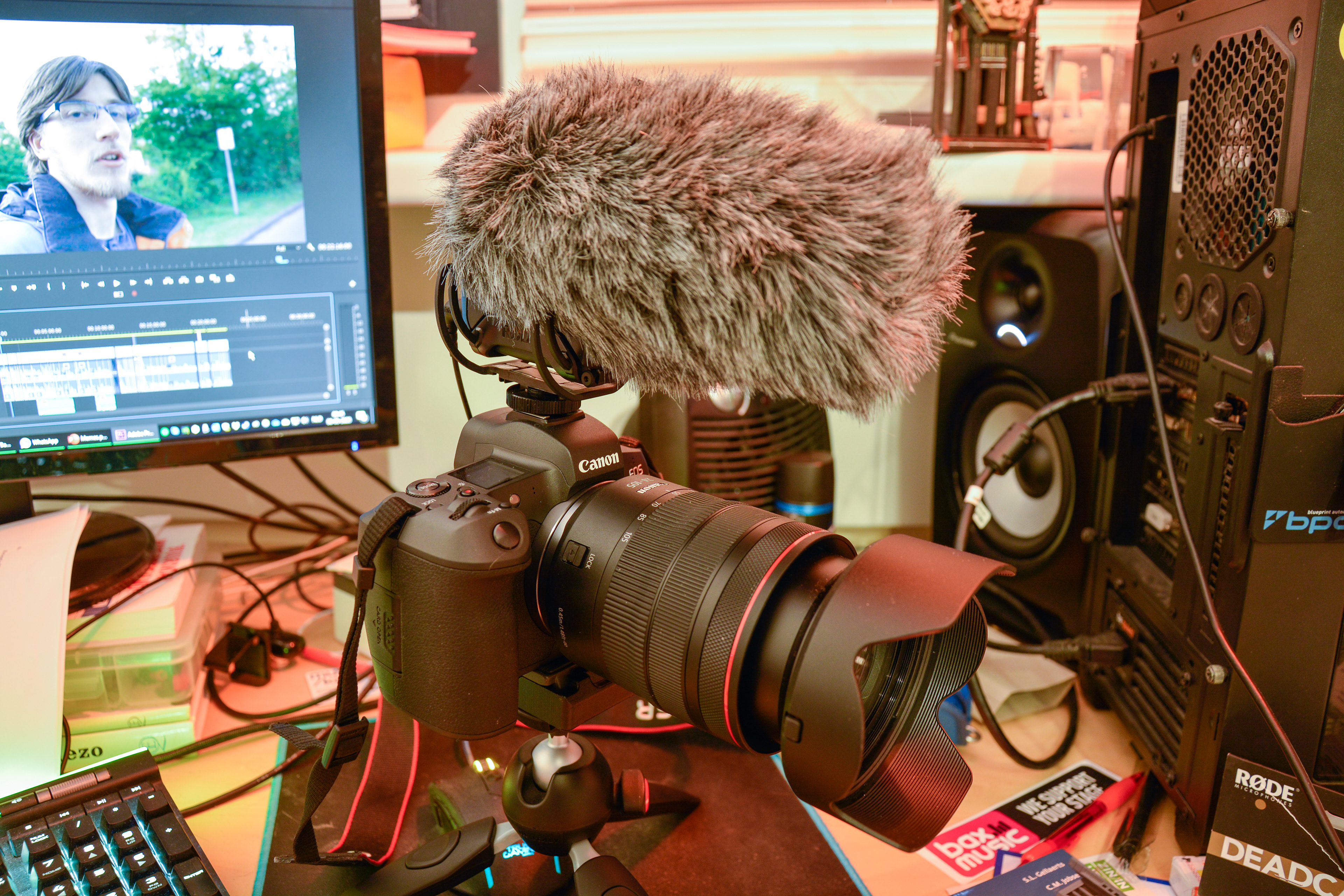Mark Out with the right brace icon
Viewport: 1344px width, 896px height.
(63, 286)
